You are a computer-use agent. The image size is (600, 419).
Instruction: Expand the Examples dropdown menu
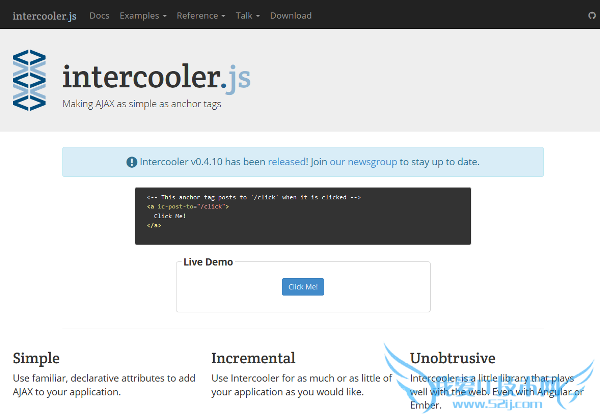(143, 16)
